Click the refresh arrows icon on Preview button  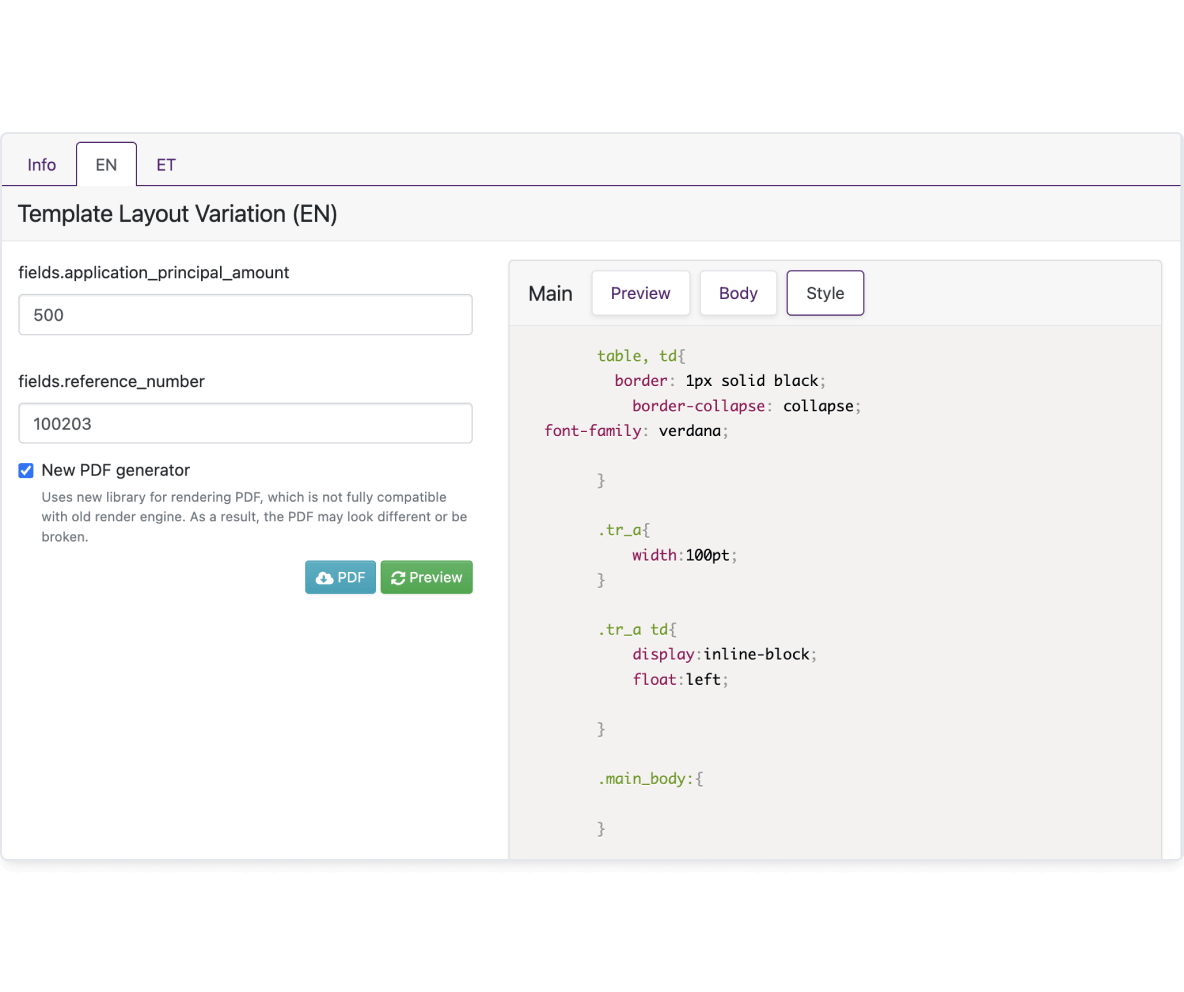(x=398, y=578)
